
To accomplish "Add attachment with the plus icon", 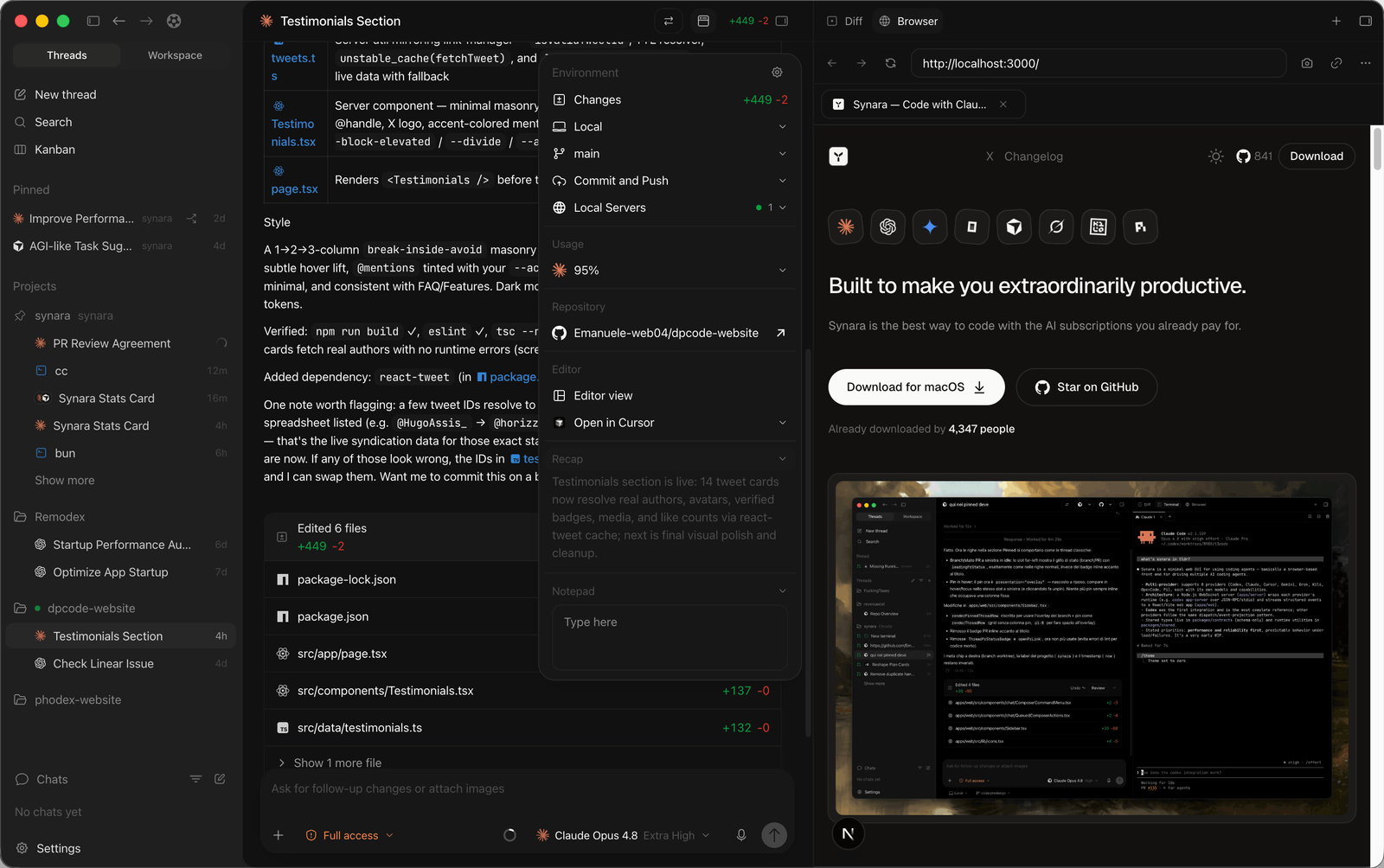I will [278, 835].
